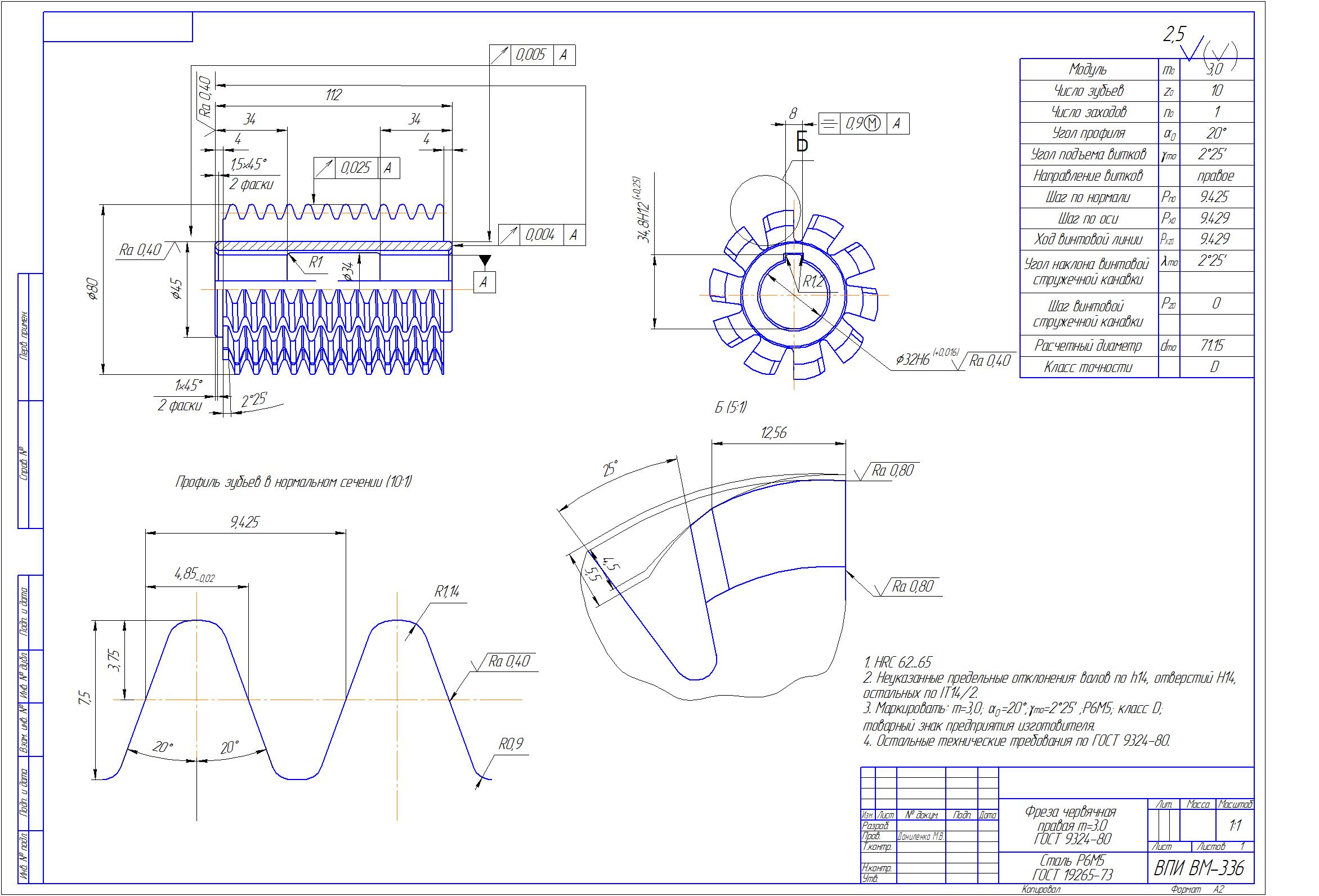Select the R1,2 radius label
This screenshot has height=896, width=1319.
click(813, 281)
